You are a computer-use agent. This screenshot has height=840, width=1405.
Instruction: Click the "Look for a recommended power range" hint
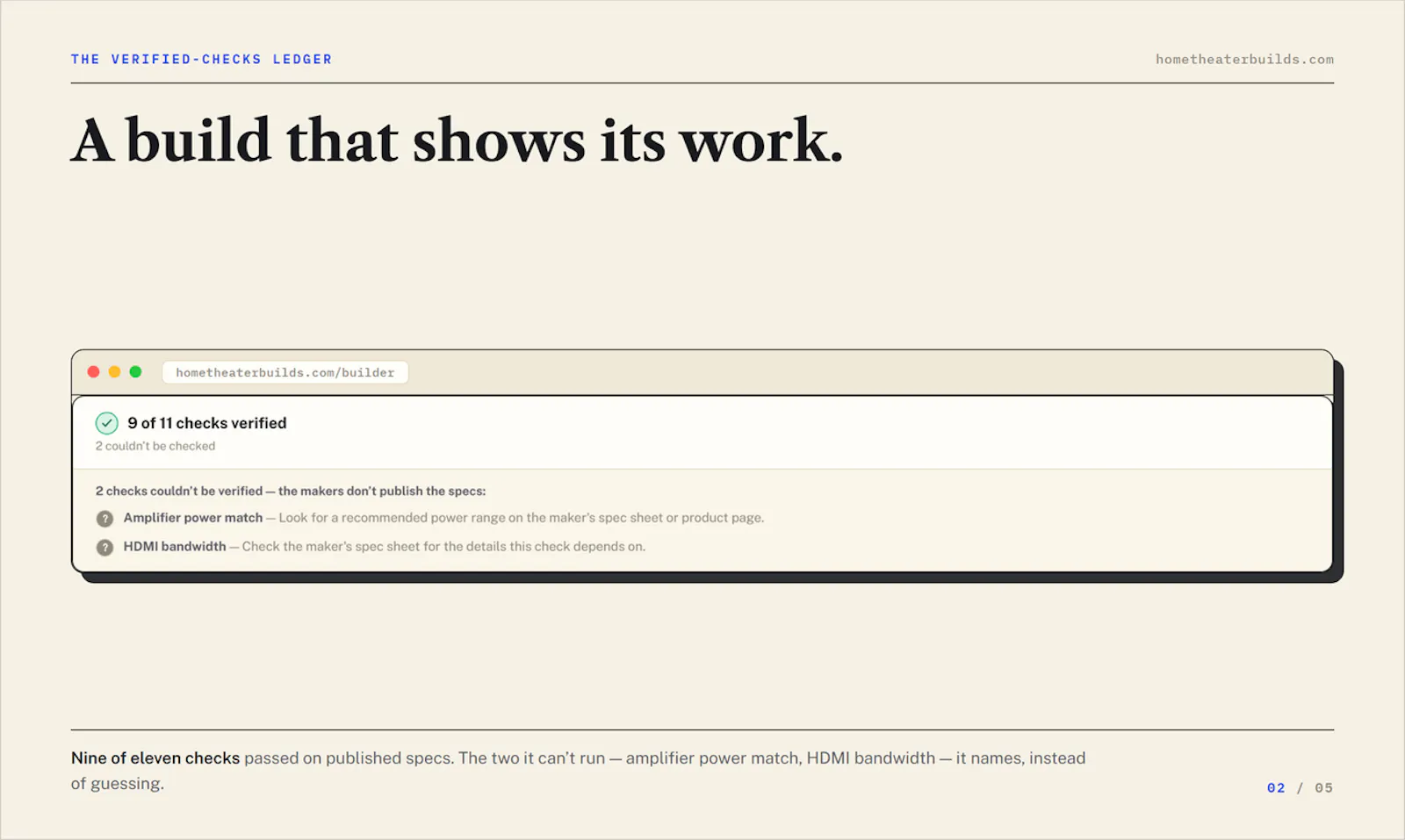pyautogui.click(x=522, y=518)
